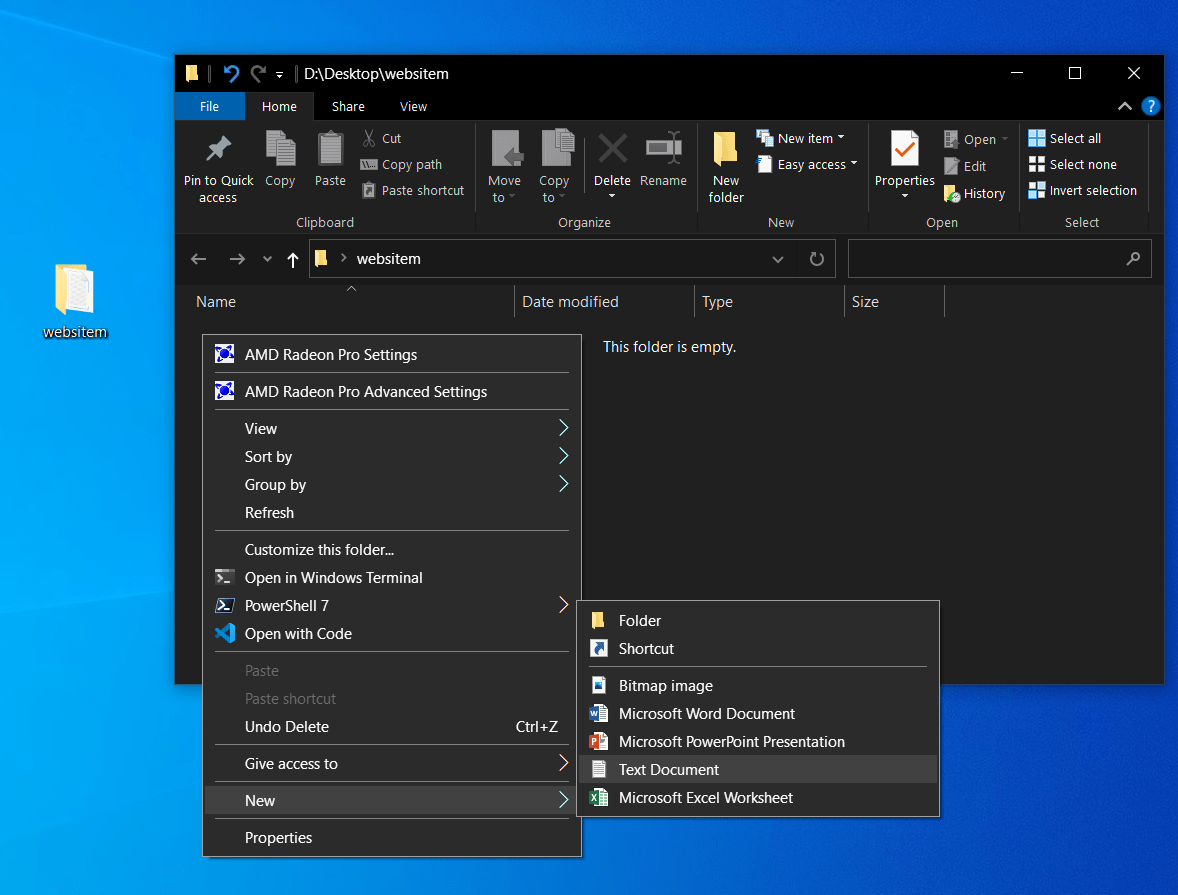Open the Quick Access Toolbar dropdown arrow

pos(279,74)
